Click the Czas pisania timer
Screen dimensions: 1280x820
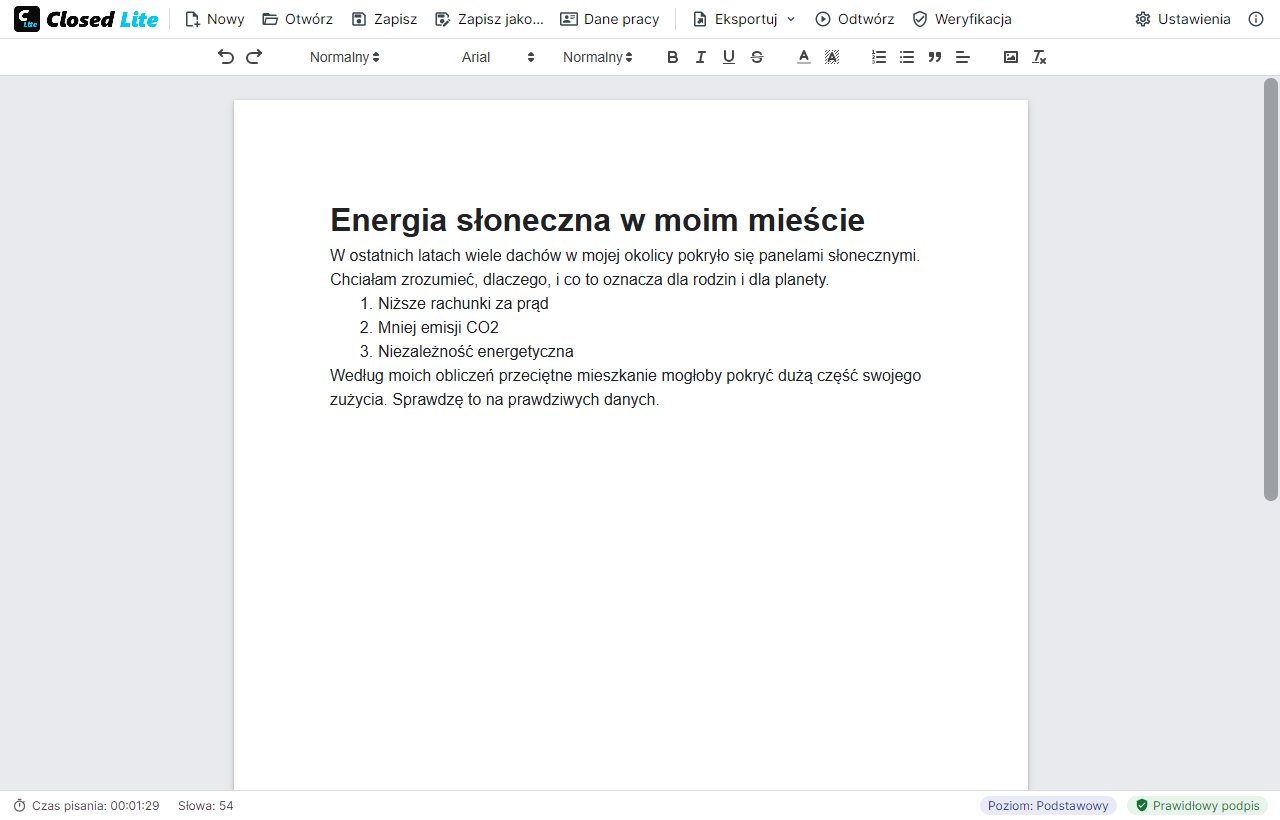coord(86,806)
